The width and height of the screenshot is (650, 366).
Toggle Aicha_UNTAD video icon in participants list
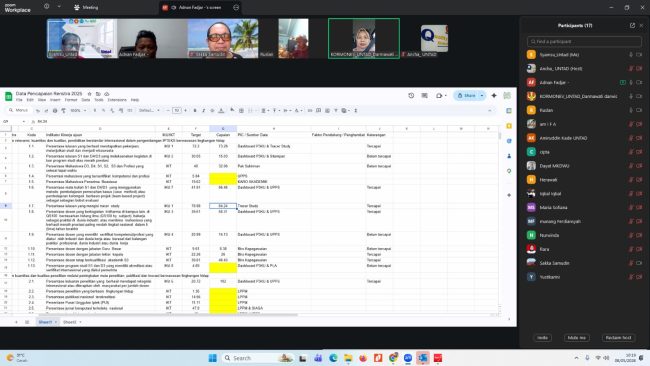[x=639, y=68]
